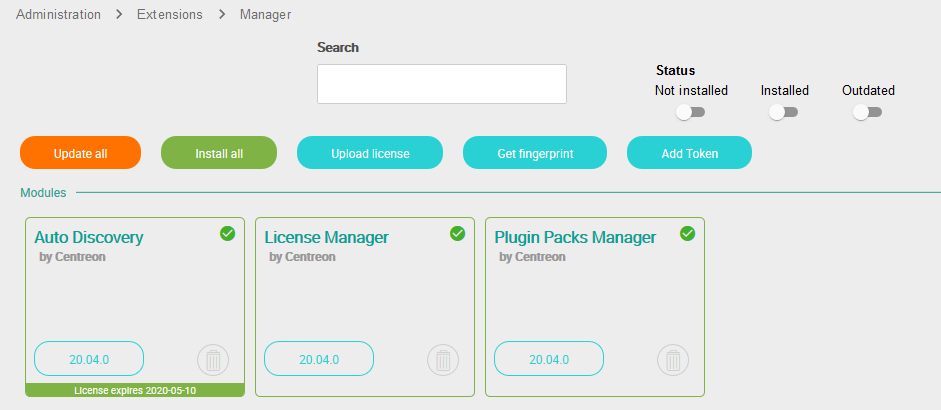Click the Update all button
The width and height of the screenshot is (941, 410).
click(80, 153)
